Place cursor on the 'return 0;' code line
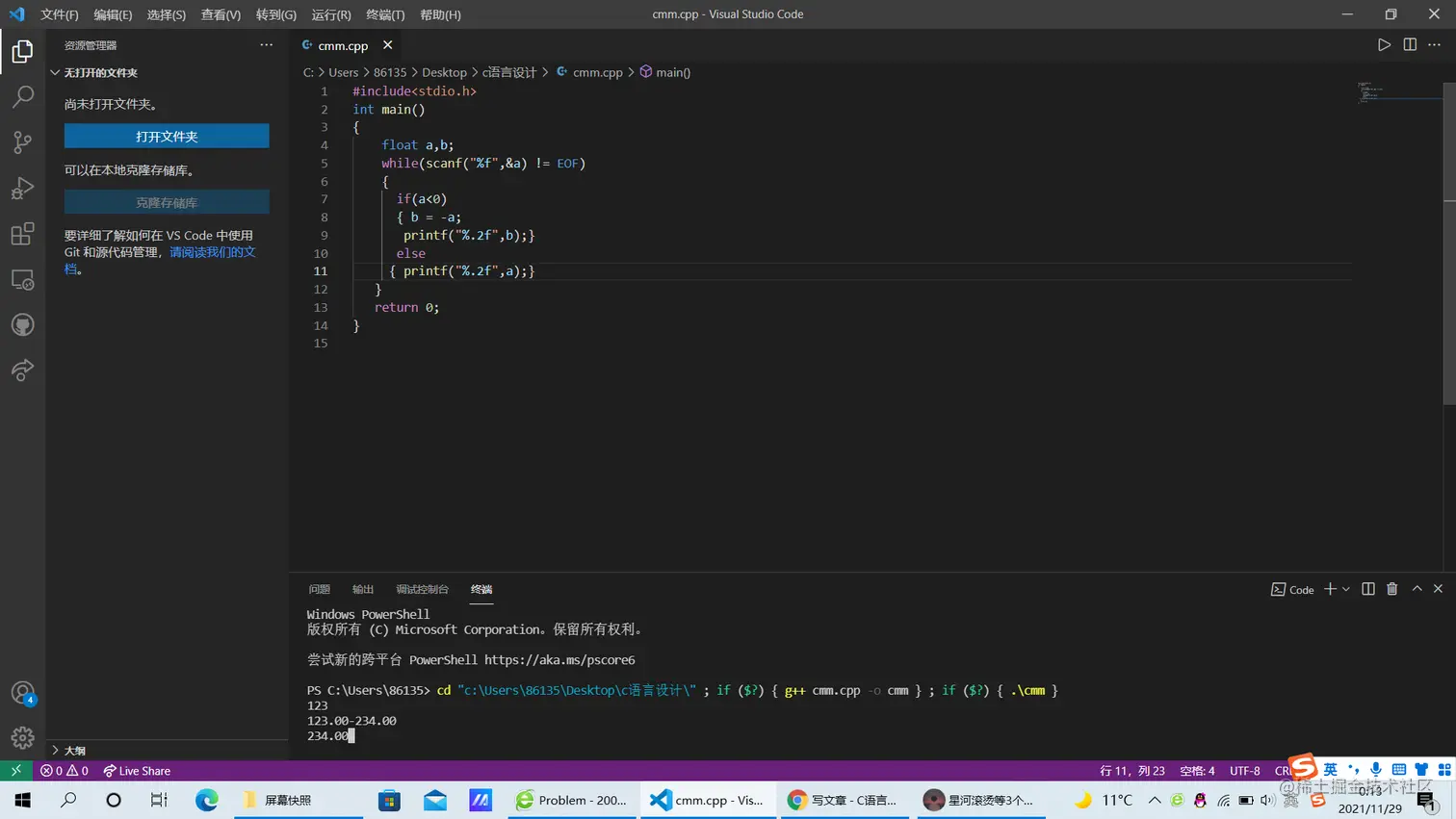Image resolution: width=1456 pixels, height=819 pixels. (406, 308)
